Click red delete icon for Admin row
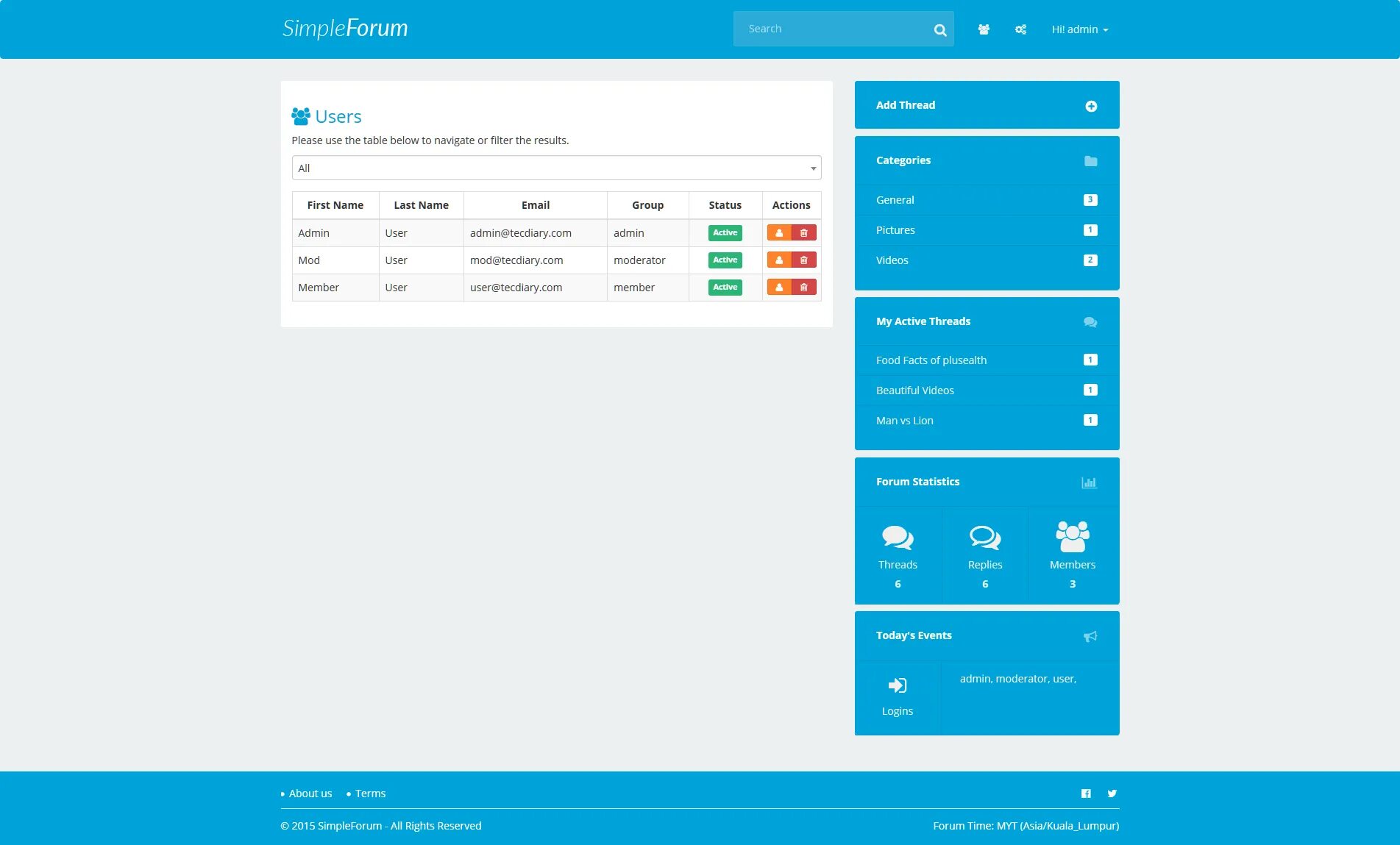The width and height of the screenshot is (1400, 845). 804,232
